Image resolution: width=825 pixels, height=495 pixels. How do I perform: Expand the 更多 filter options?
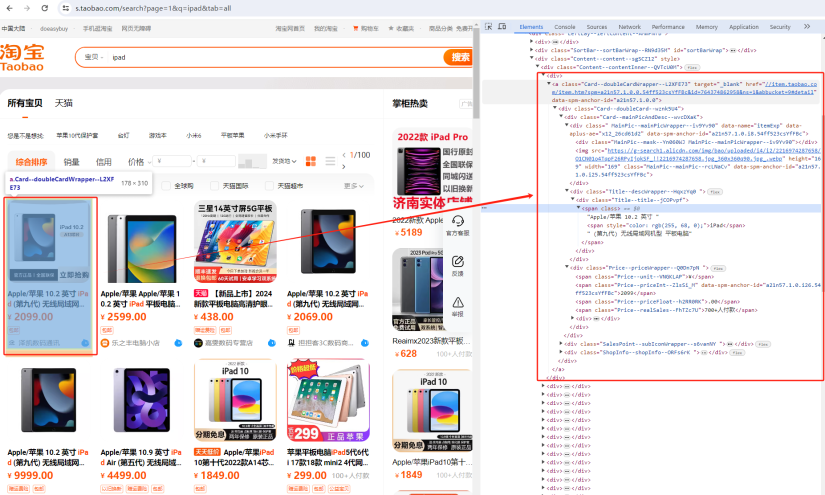coord(354,186)
